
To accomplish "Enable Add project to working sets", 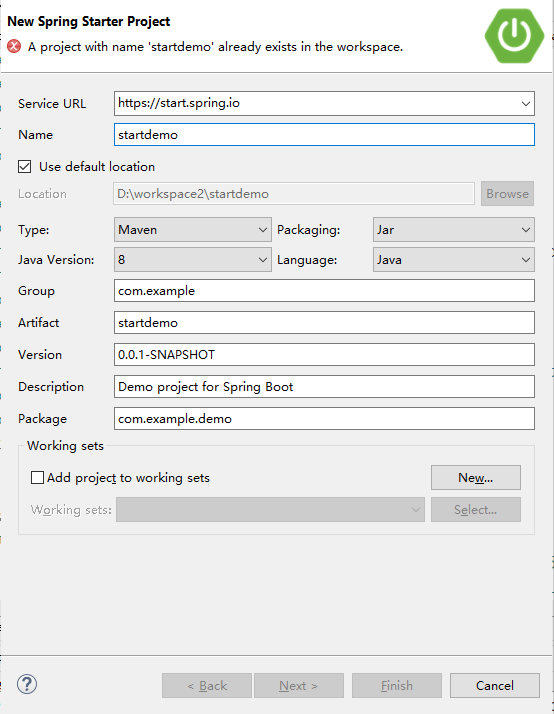I will [37, 478].
